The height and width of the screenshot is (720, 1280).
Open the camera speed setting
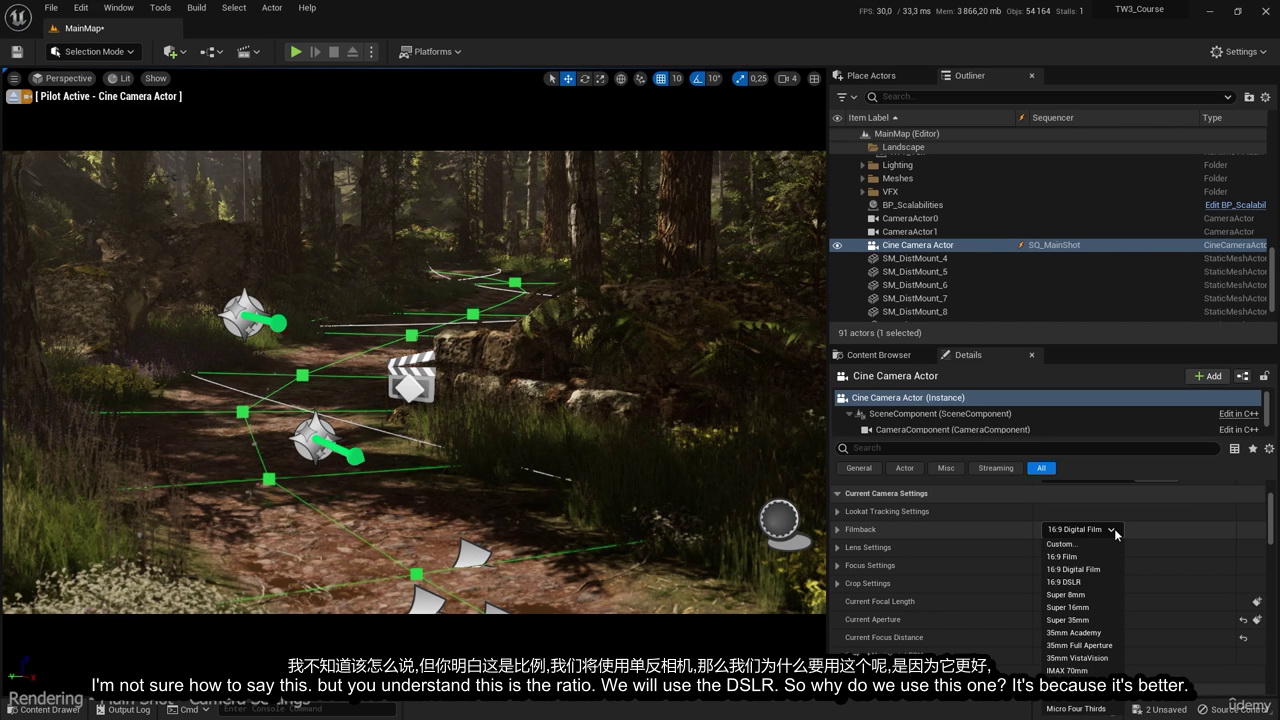[788, 78]
